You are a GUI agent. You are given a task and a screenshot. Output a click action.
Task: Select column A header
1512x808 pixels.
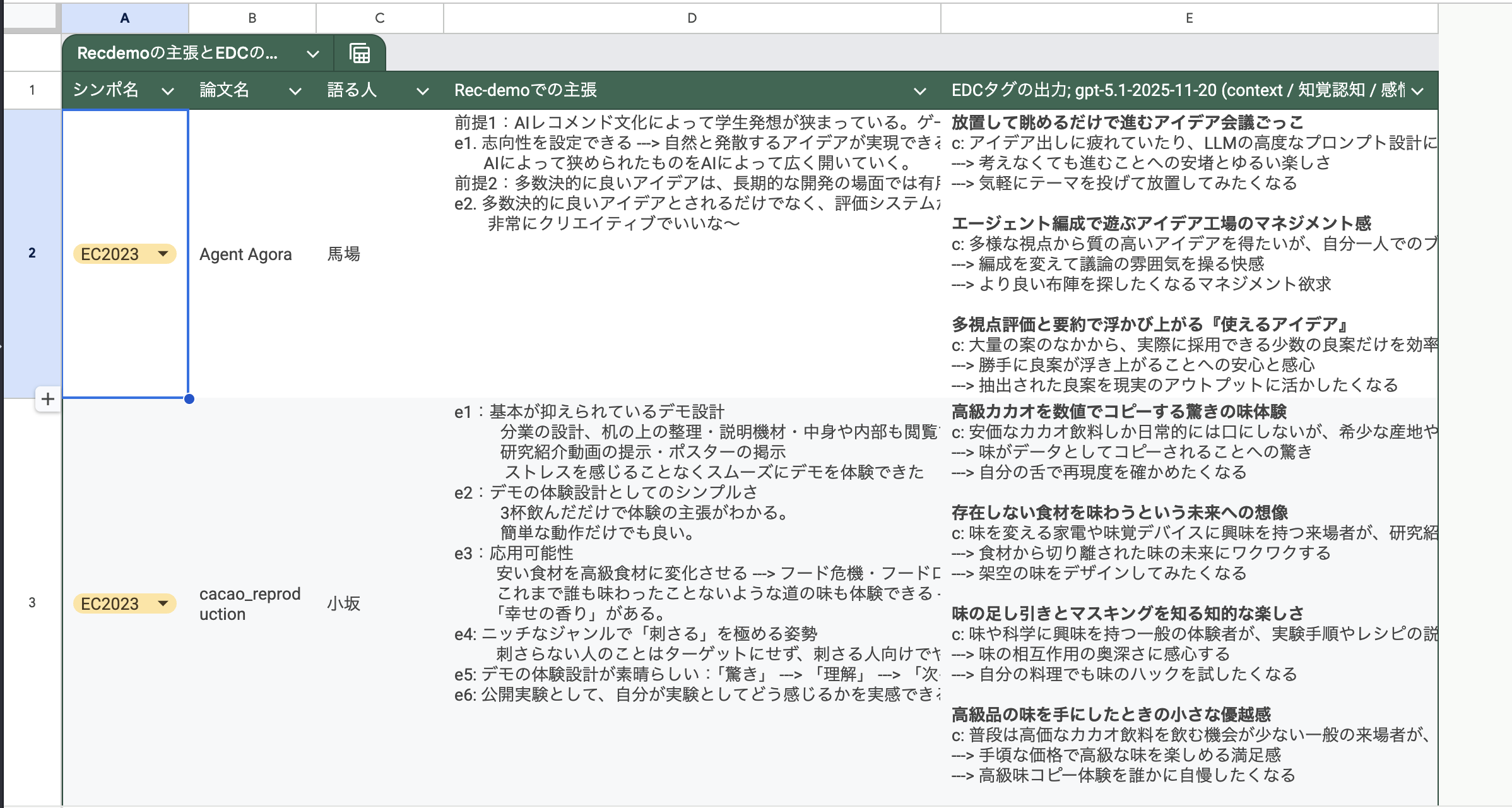tap(125, 18)
